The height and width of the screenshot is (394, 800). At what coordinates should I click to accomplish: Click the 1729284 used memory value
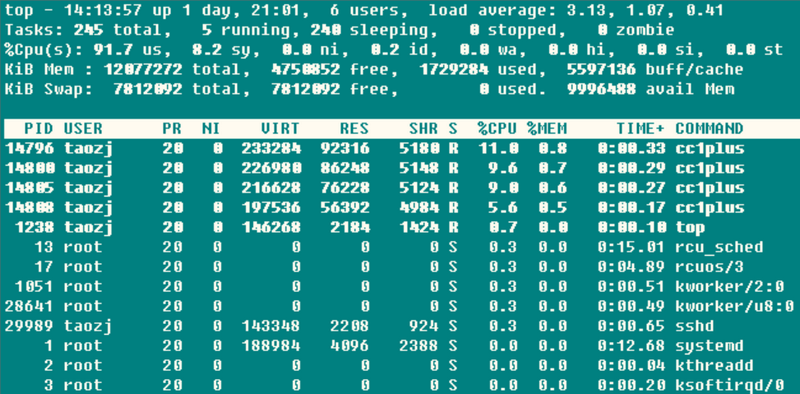453,69
